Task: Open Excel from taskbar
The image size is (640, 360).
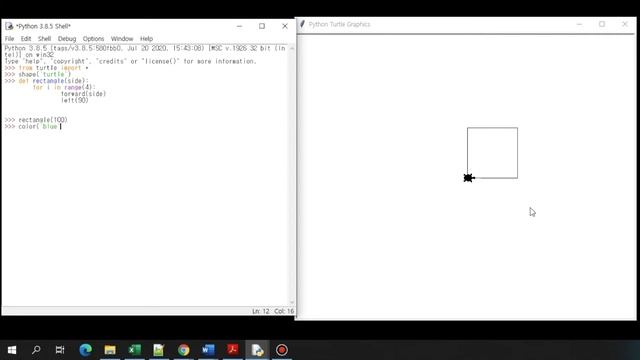Action: pos(134,350)
